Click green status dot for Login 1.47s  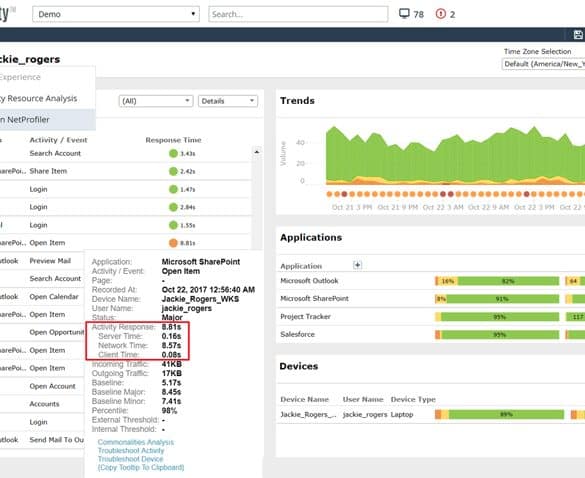[173, 189]
